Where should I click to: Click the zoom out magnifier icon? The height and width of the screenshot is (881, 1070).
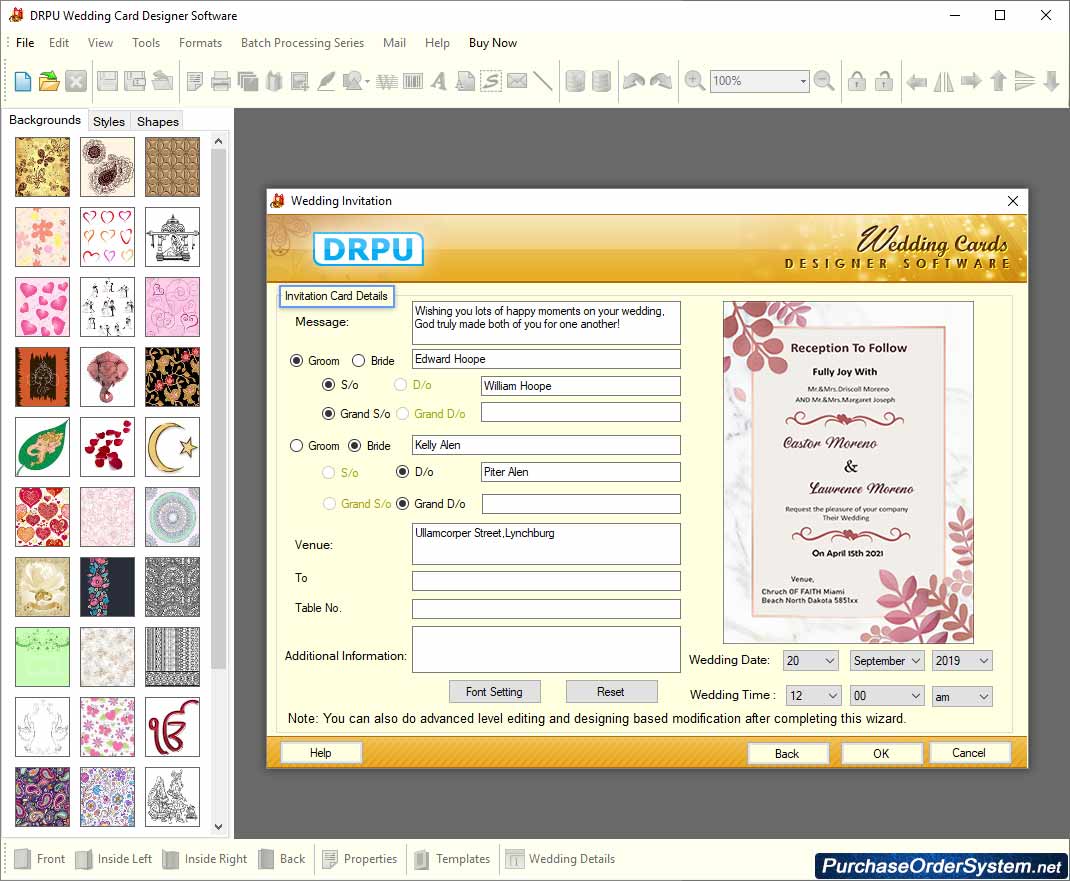pos(824,81)
